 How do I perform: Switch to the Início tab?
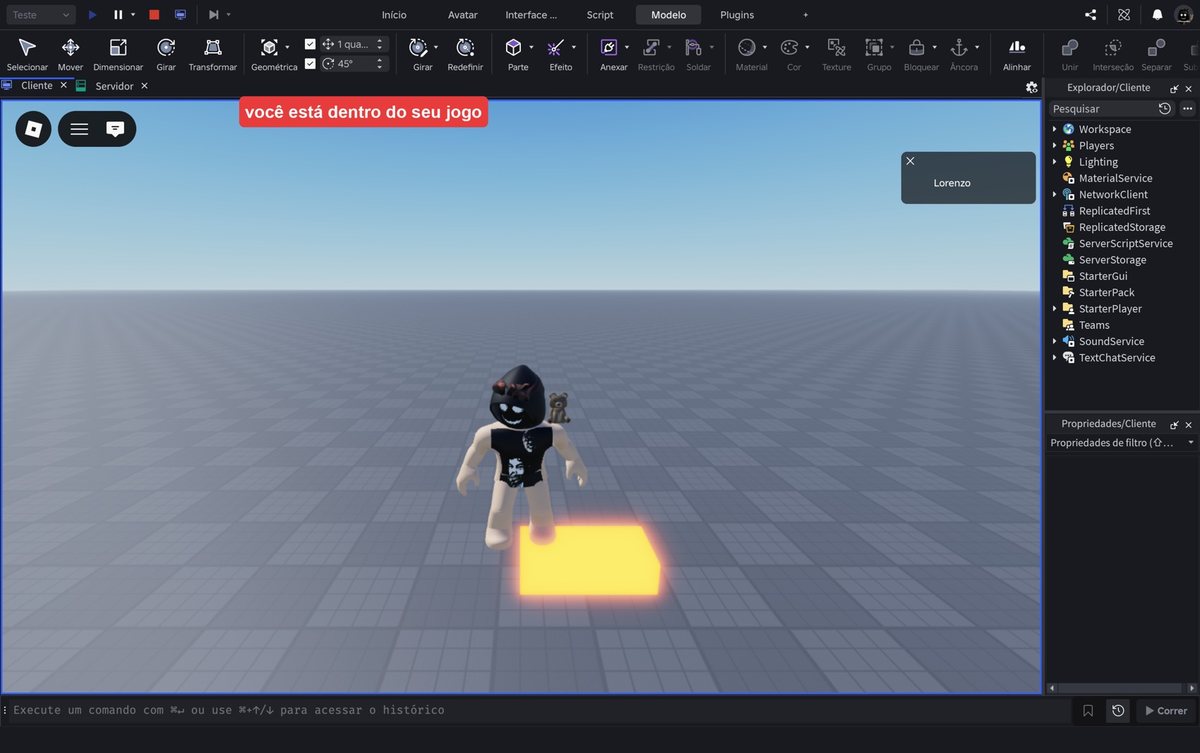coord(394,15)
